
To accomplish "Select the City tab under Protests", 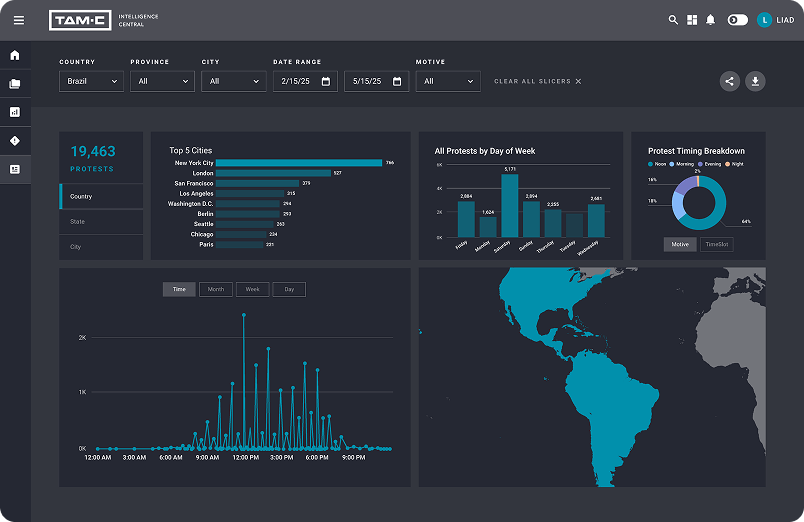I will pyautogui.click(x=101, y=246).
